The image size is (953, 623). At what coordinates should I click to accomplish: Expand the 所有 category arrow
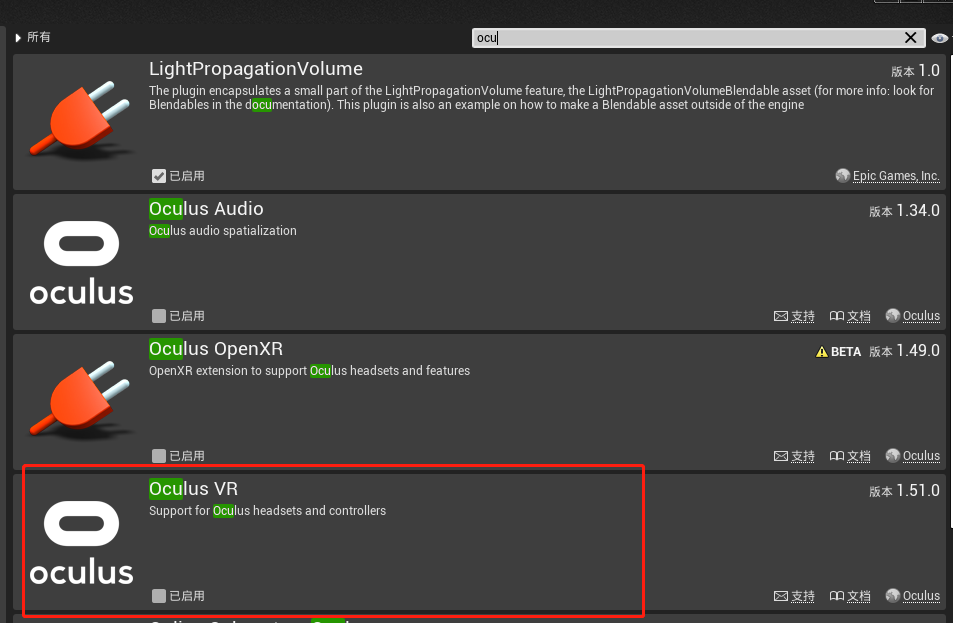point(18,38)
